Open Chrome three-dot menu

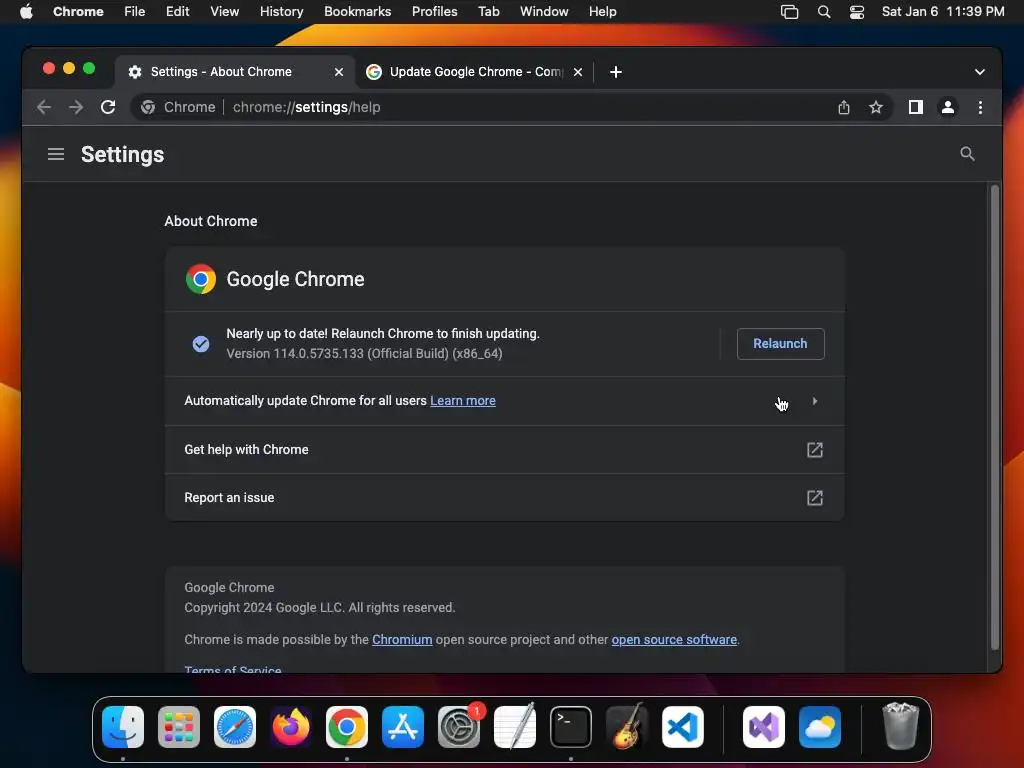pos(980,107)
